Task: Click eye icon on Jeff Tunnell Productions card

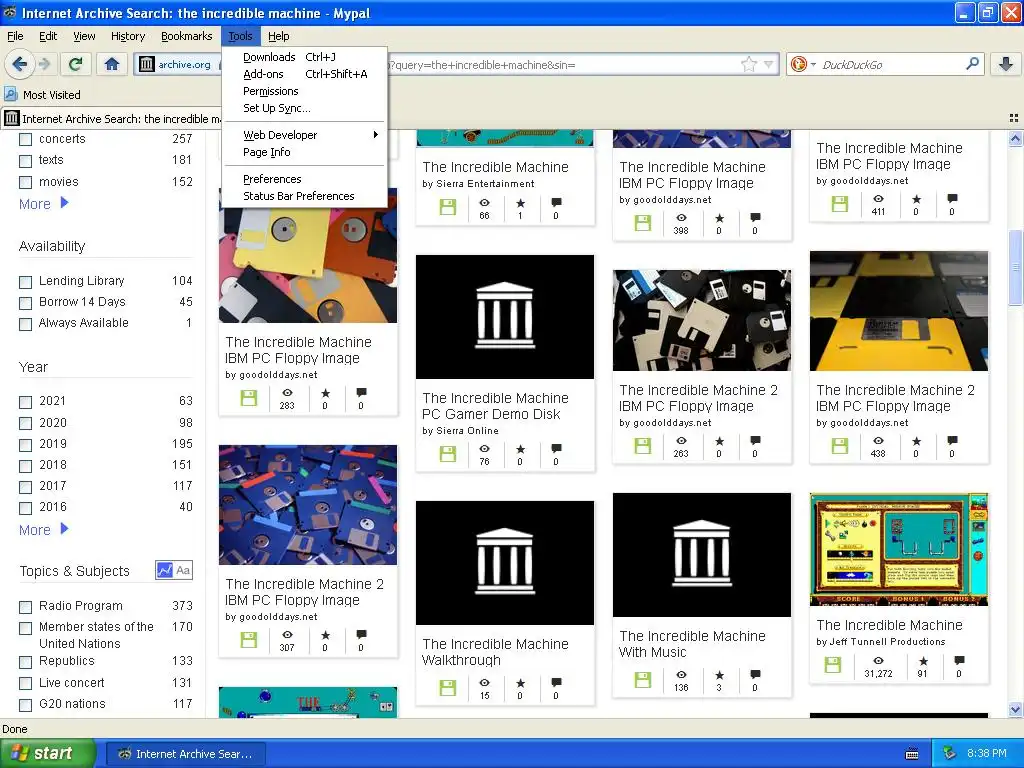Action: point(878,661)
